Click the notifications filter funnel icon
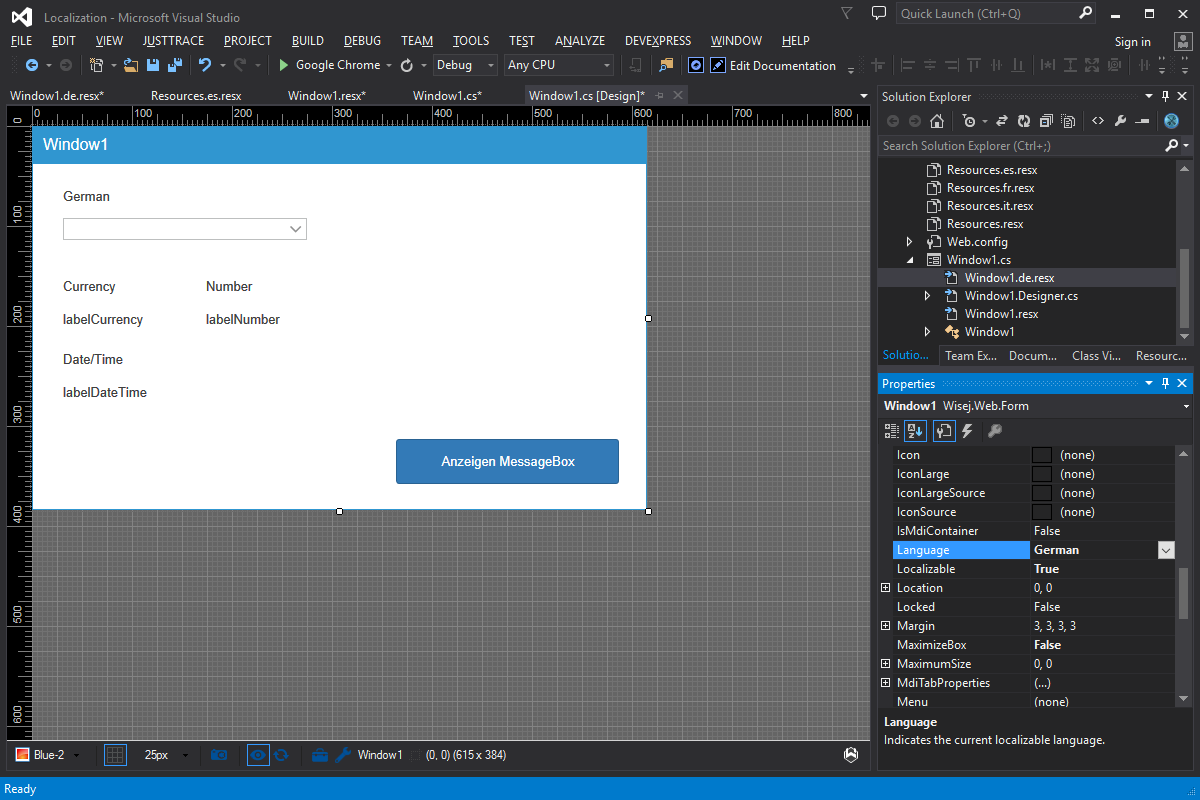 (846, 14)
